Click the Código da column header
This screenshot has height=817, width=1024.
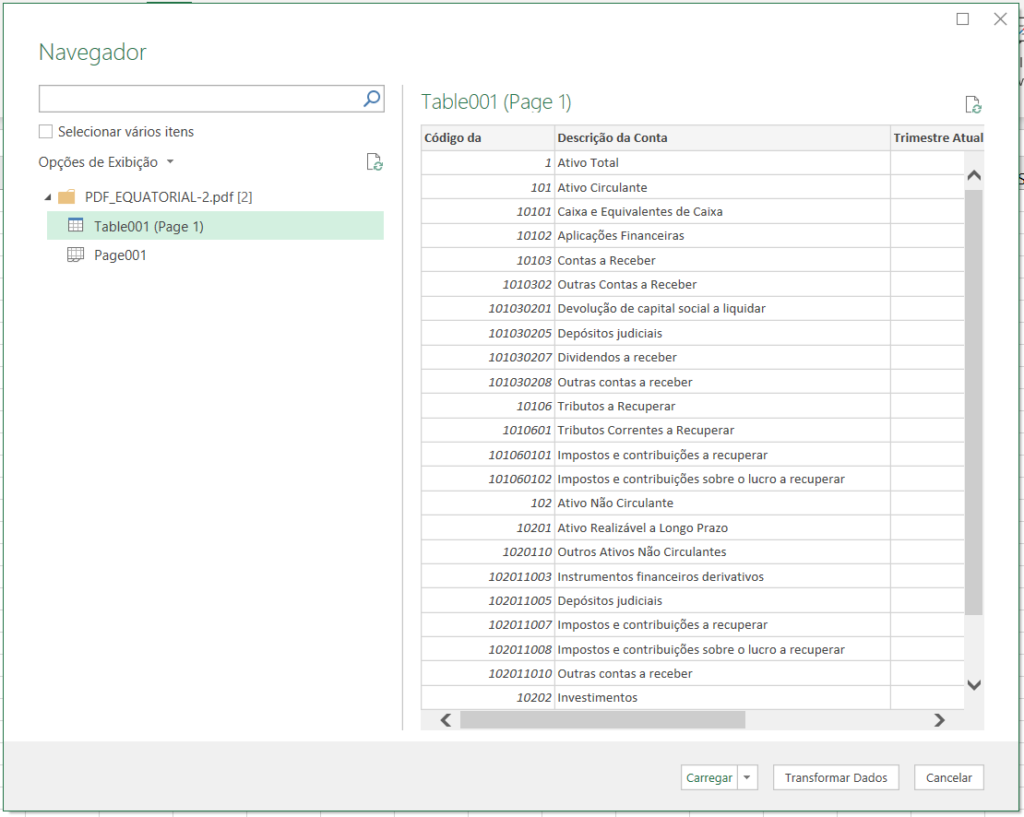(x=487, y=138)
